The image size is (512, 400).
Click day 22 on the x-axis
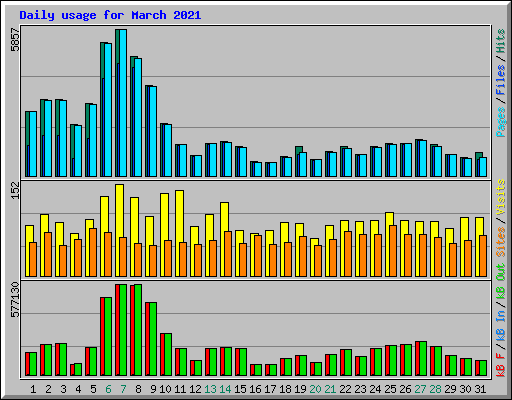[345, 389]
